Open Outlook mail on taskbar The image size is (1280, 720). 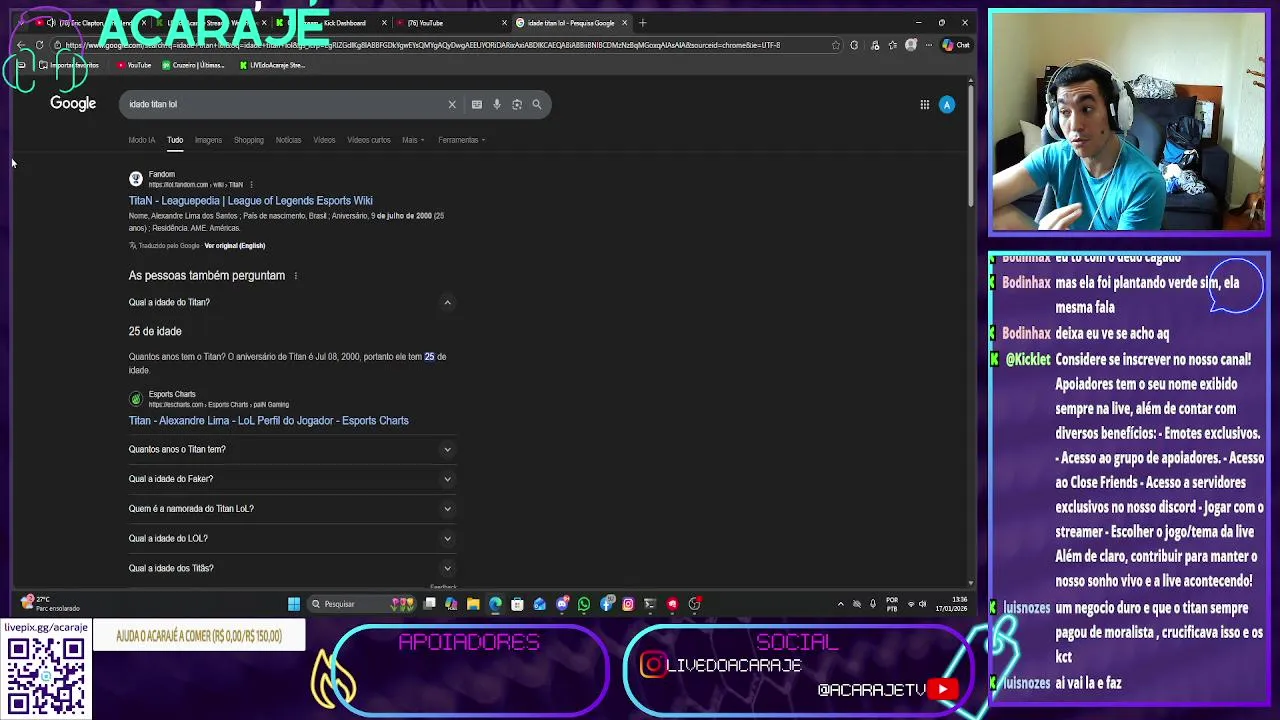pos(540,604)
